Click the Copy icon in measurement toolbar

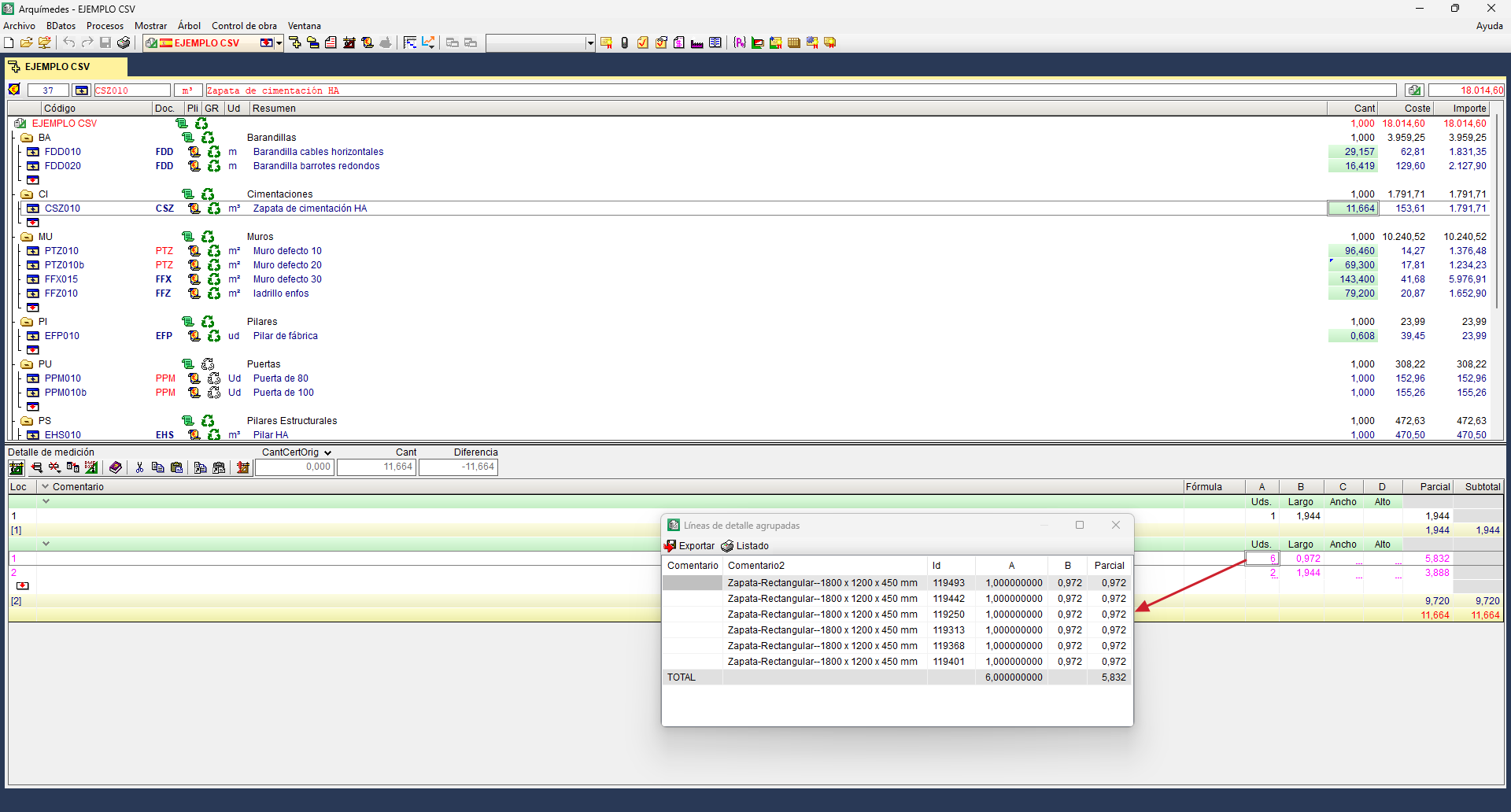157,467
